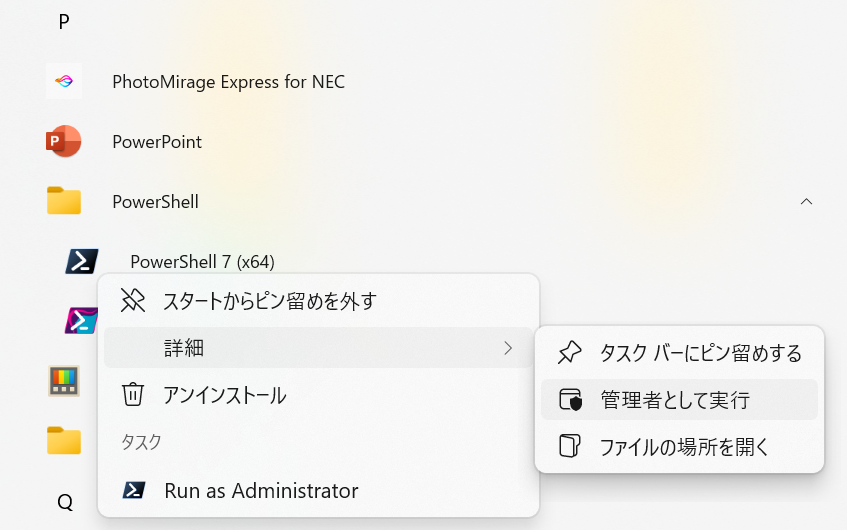This screenshot has width=847, height=530.
Task: Click the P letter header
Action: tap(64, 22)
